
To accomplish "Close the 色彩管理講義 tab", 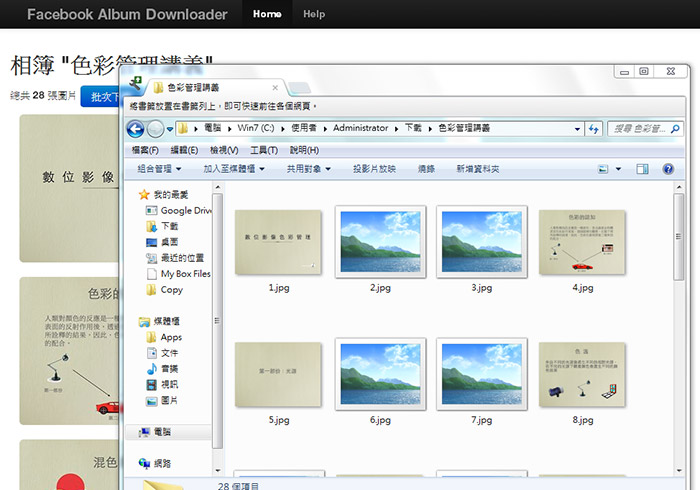I will [275, 88].
